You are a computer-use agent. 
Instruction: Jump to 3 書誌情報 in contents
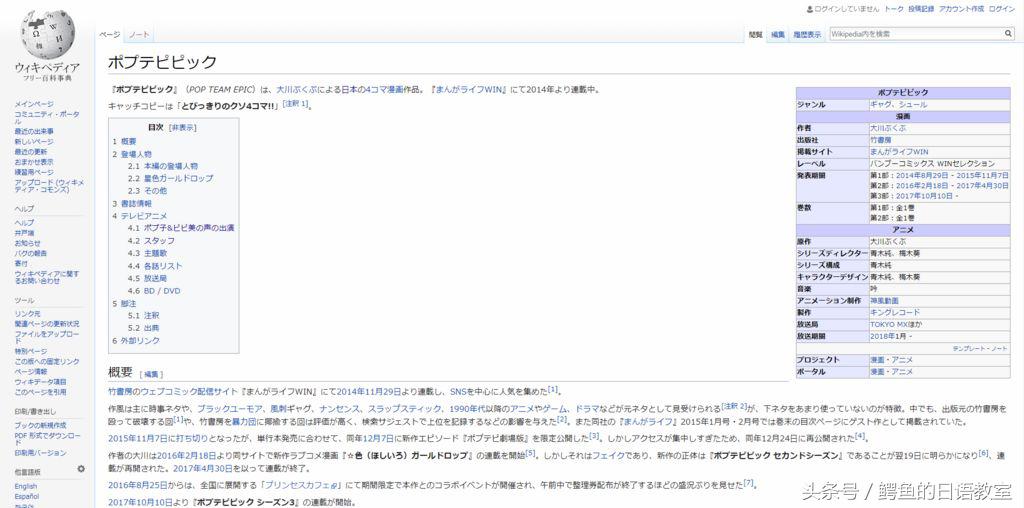132,204
